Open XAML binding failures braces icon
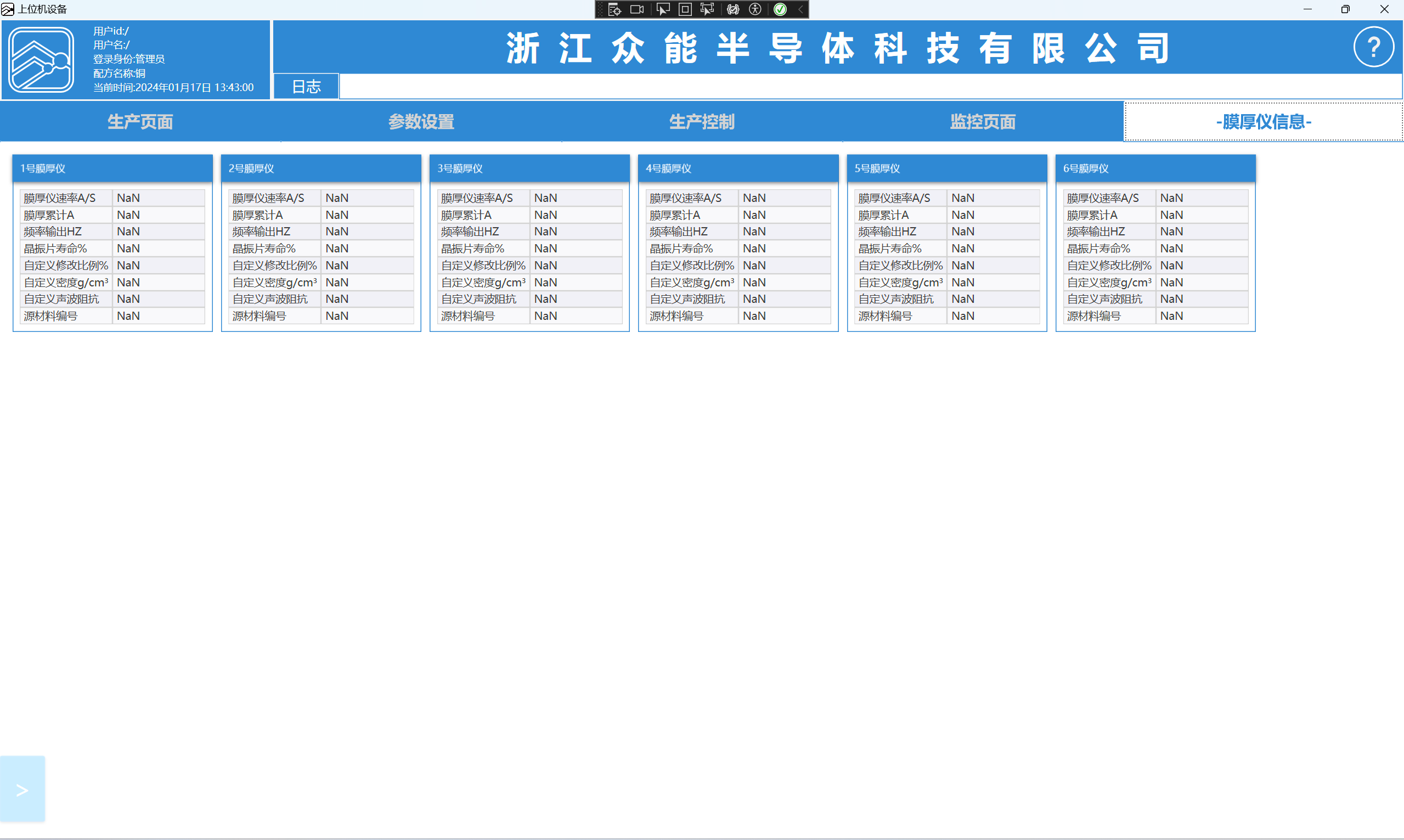Screen dimensions: 1404x840 coord(733,9)
